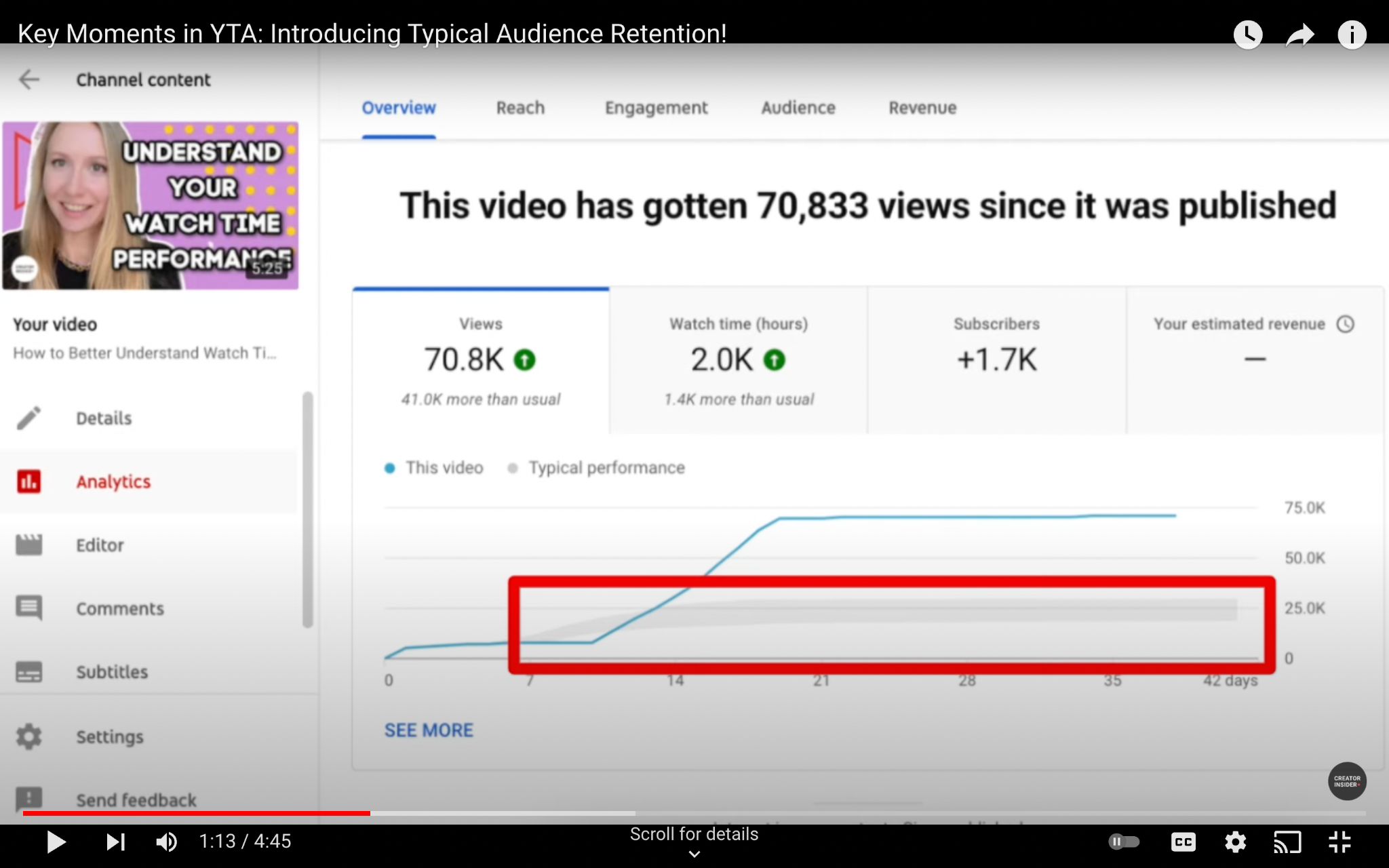Click SEE MORE under the chart
The width and height of the screenshot is (1389, 868).
[429, 730]
